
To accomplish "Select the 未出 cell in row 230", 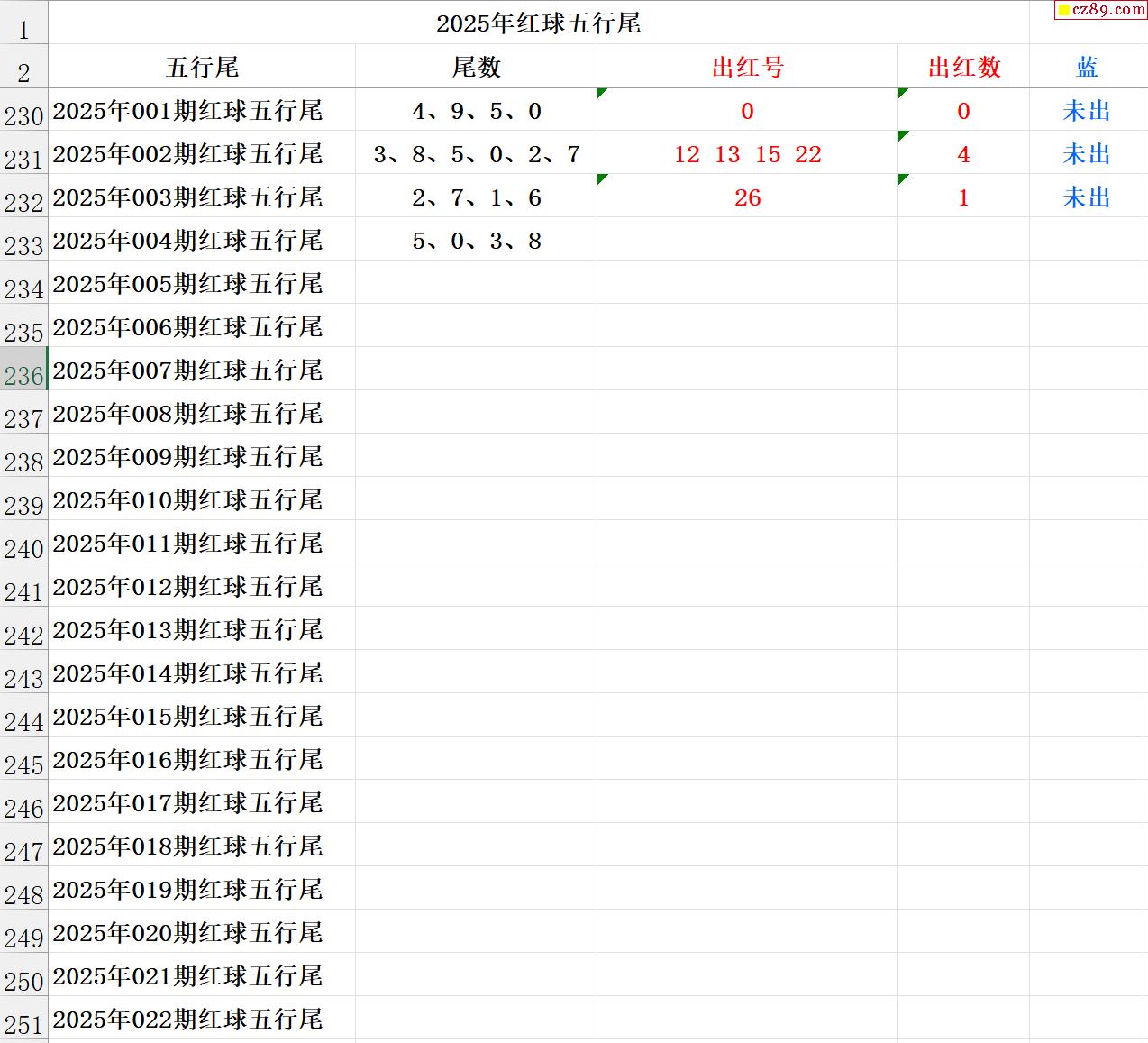I will click(x=1087, y=111).
